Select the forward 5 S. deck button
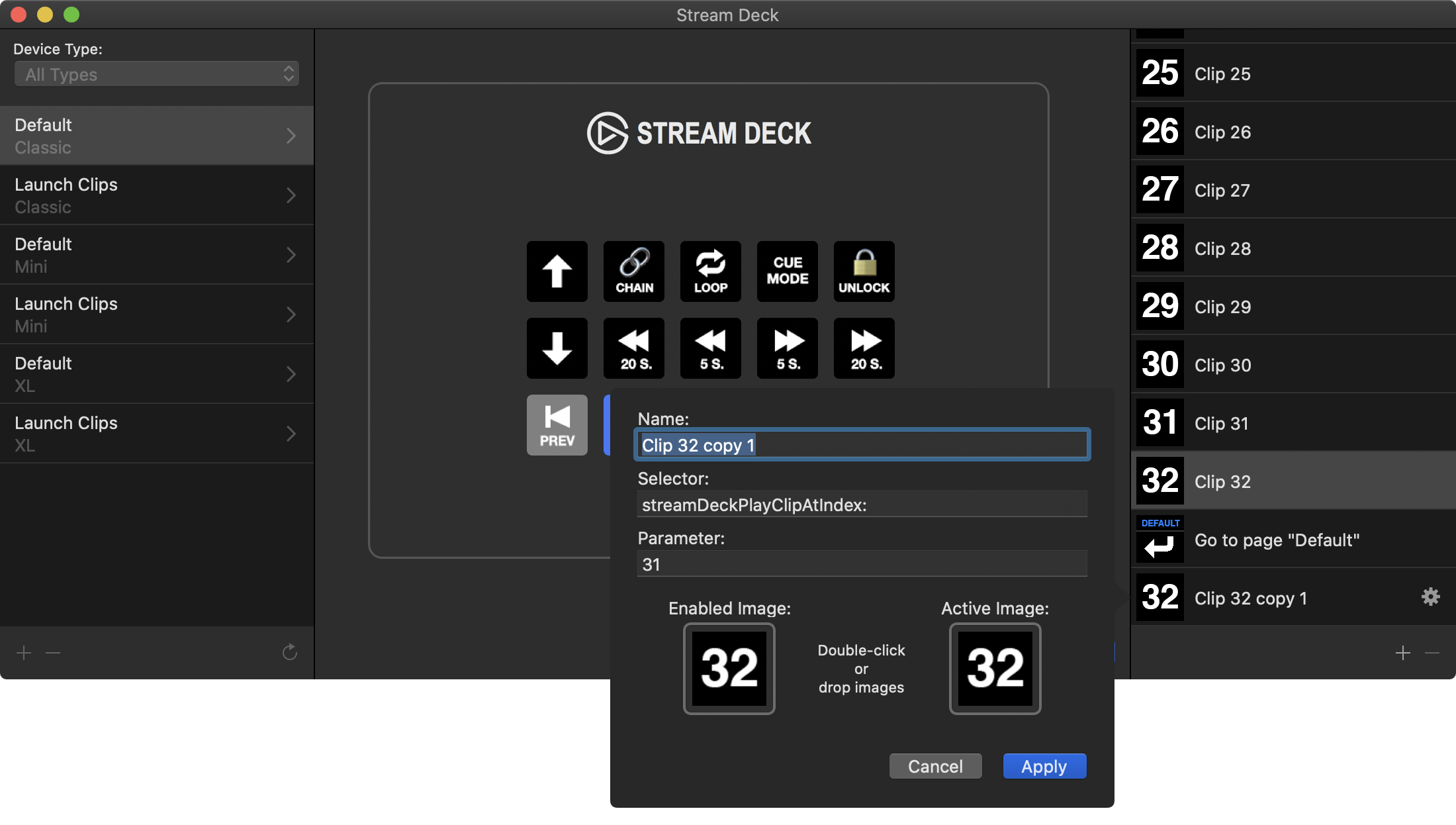This screenshot has height=825, width=1456. pos(788,348)
